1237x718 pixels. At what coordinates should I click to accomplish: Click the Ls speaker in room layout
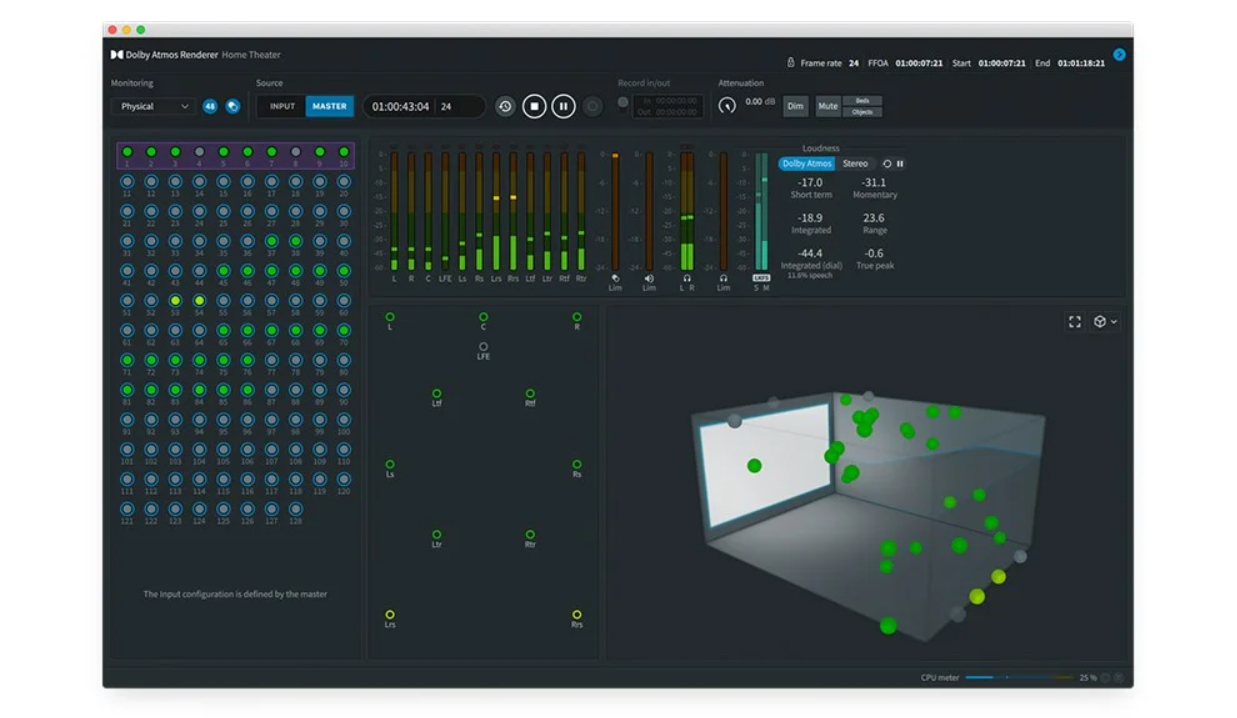[x=390, y=464]
